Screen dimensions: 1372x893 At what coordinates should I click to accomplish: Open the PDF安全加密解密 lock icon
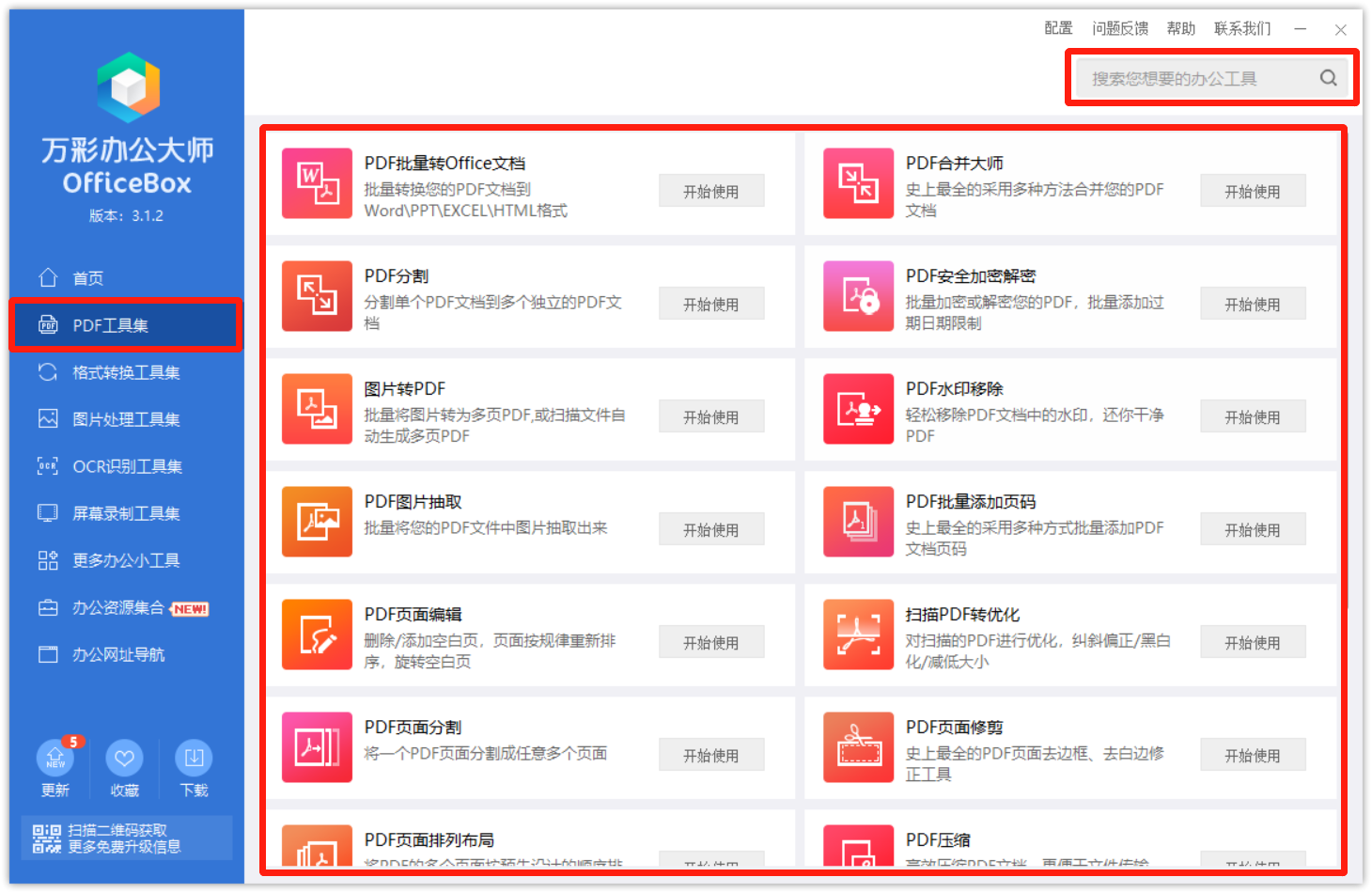pyautogui.click(x=858, y=296)
